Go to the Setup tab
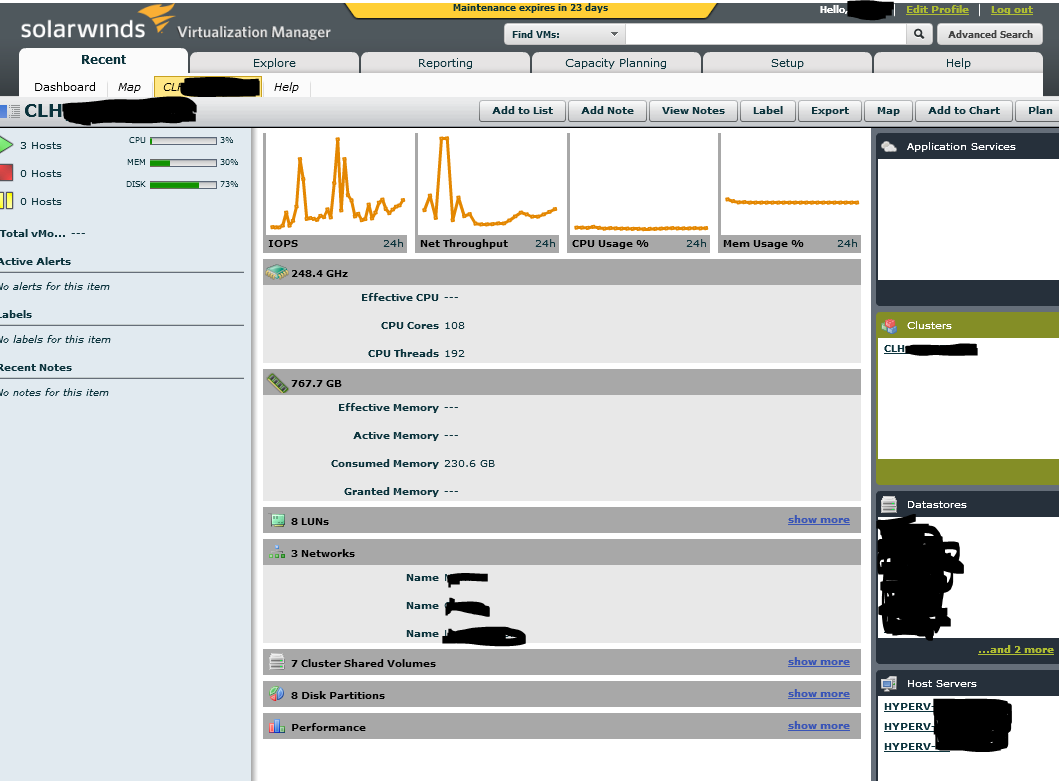This screenshot has height=781, width=1059. (787, 63)
